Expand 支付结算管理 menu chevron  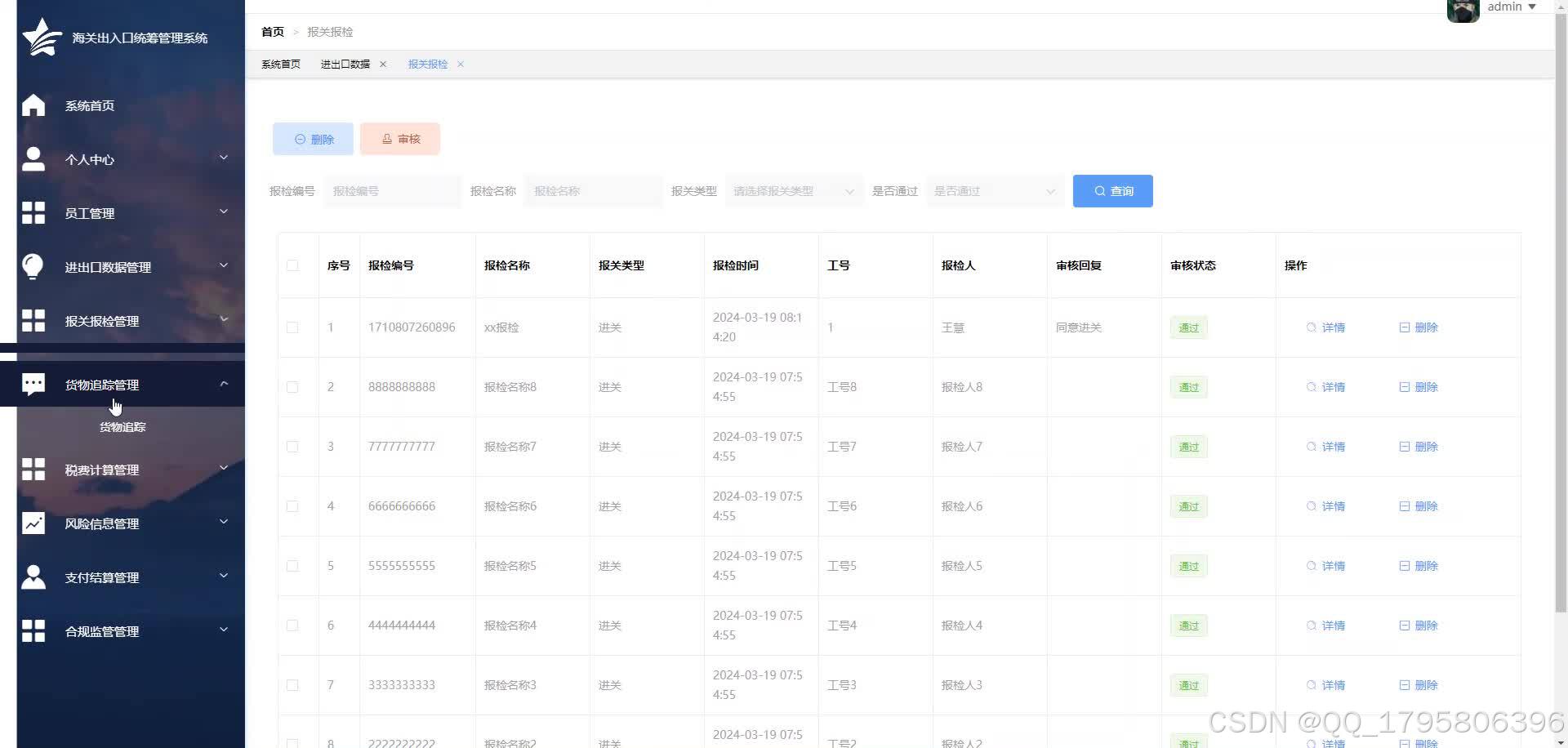click(223, 576)
